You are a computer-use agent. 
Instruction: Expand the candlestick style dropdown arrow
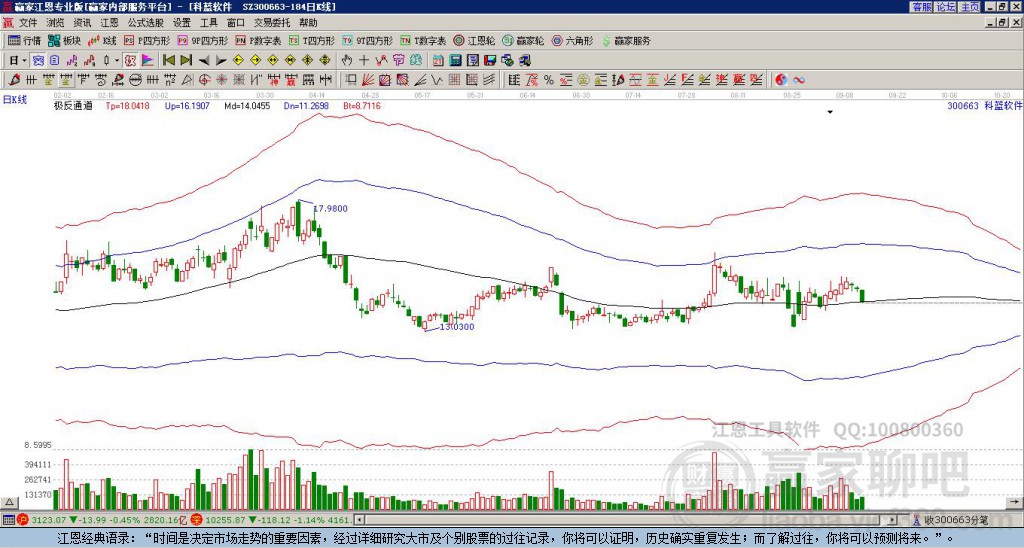coord(117,61)
